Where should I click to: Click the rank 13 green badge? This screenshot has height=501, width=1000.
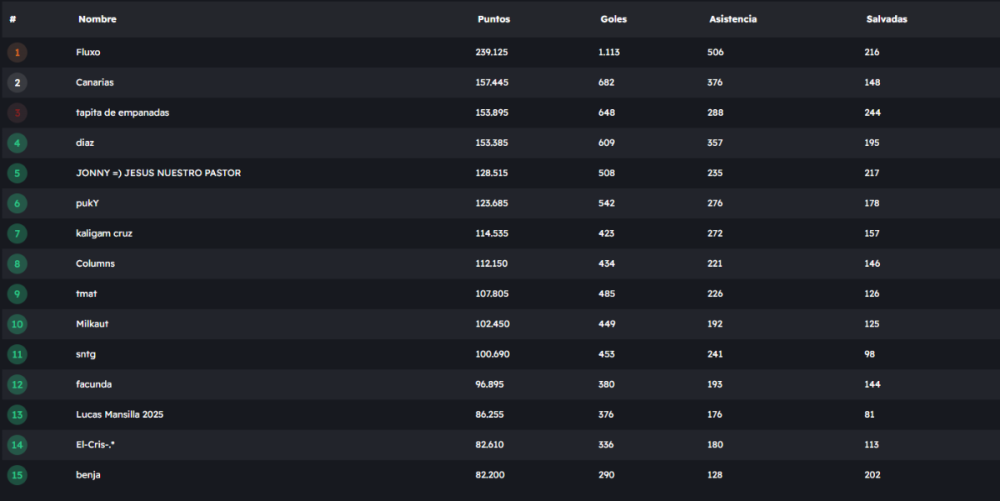17,414
